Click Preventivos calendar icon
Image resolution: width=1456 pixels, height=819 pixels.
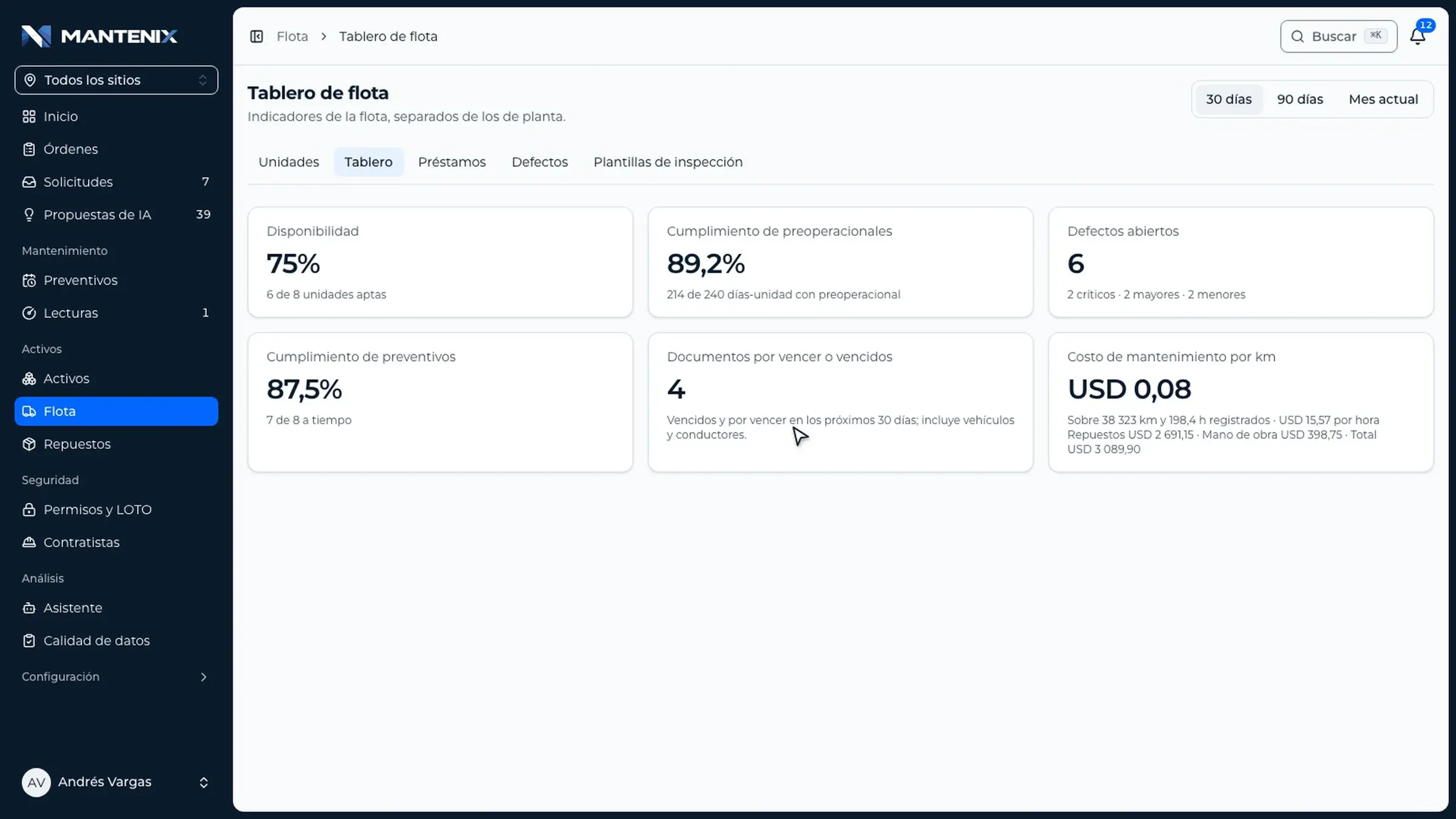[29, 280]
